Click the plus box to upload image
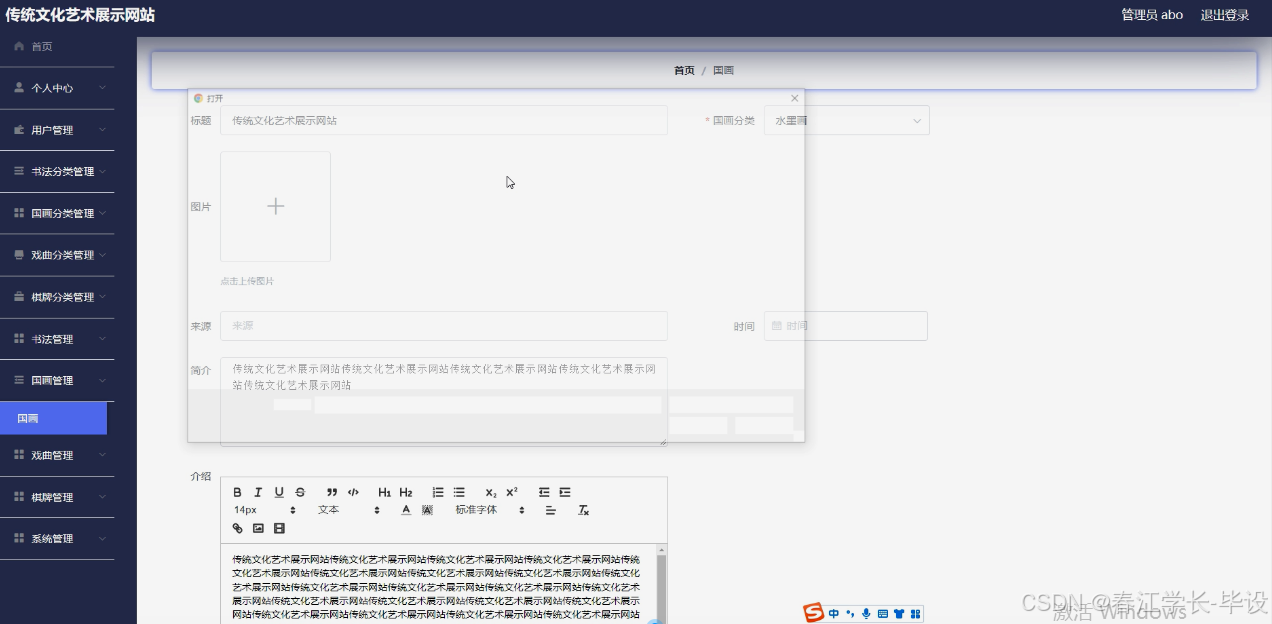The width and height of the screenshot is (1272, 624). tap(275, 206)
